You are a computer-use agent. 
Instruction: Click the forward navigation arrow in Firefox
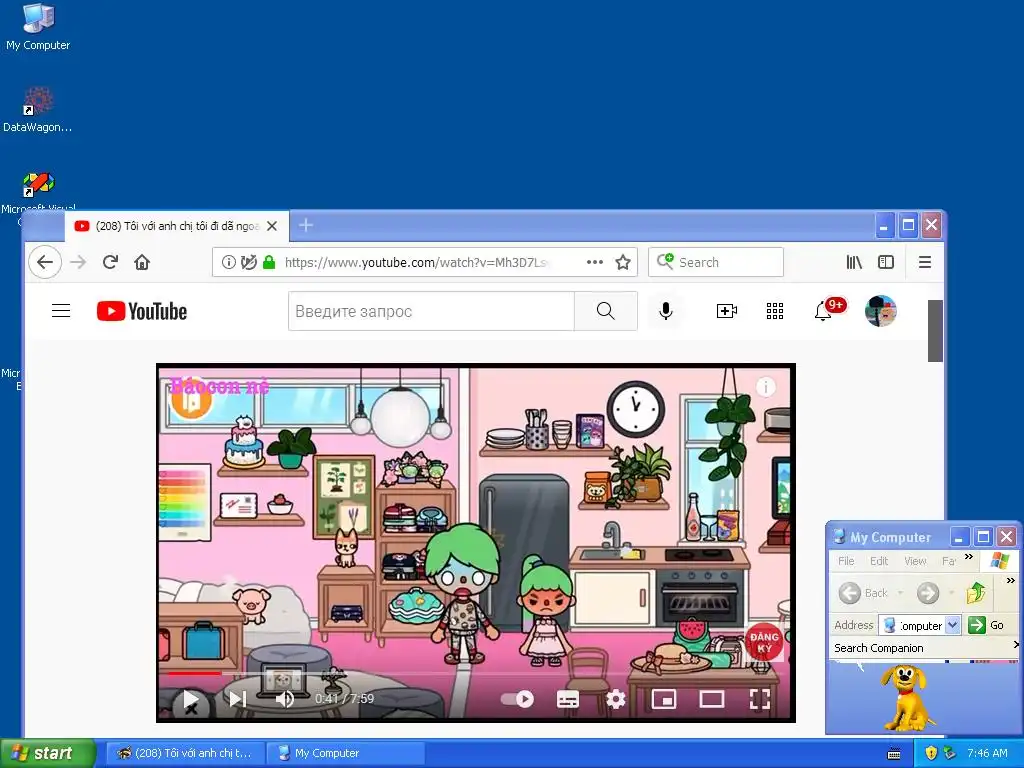click(78, 263)
